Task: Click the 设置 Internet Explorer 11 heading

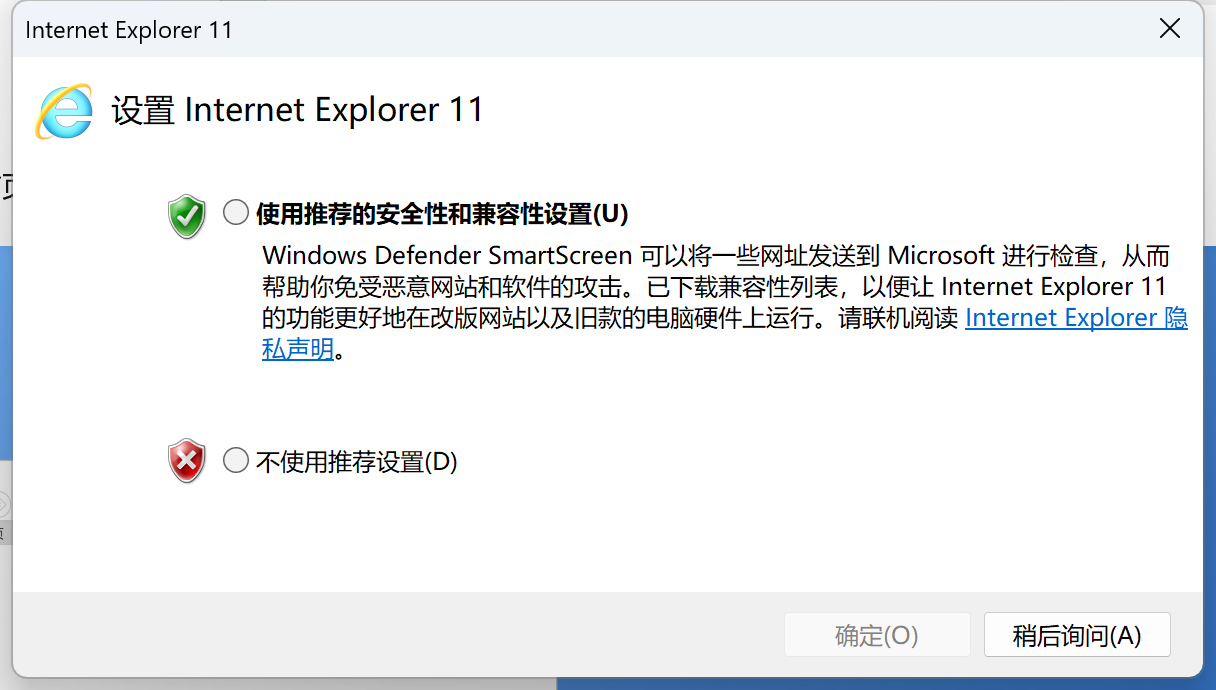Action: (297, 110)
